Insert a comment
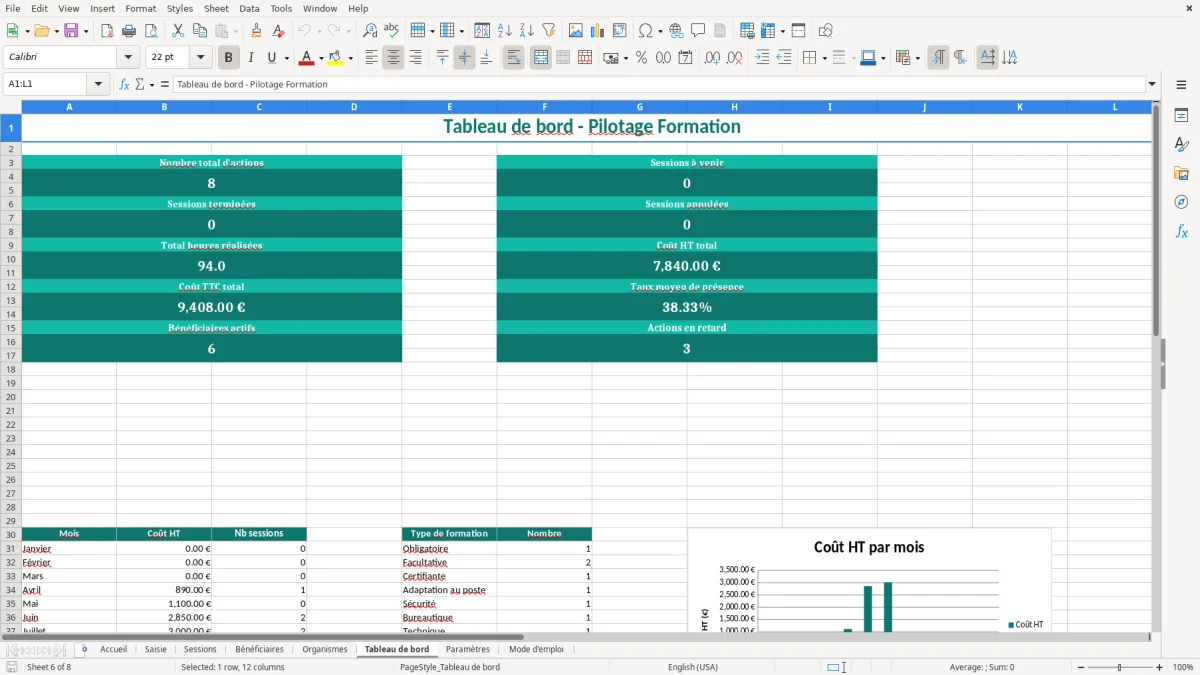The height and width of the screenshot is (675, 1200). (698, 31)
